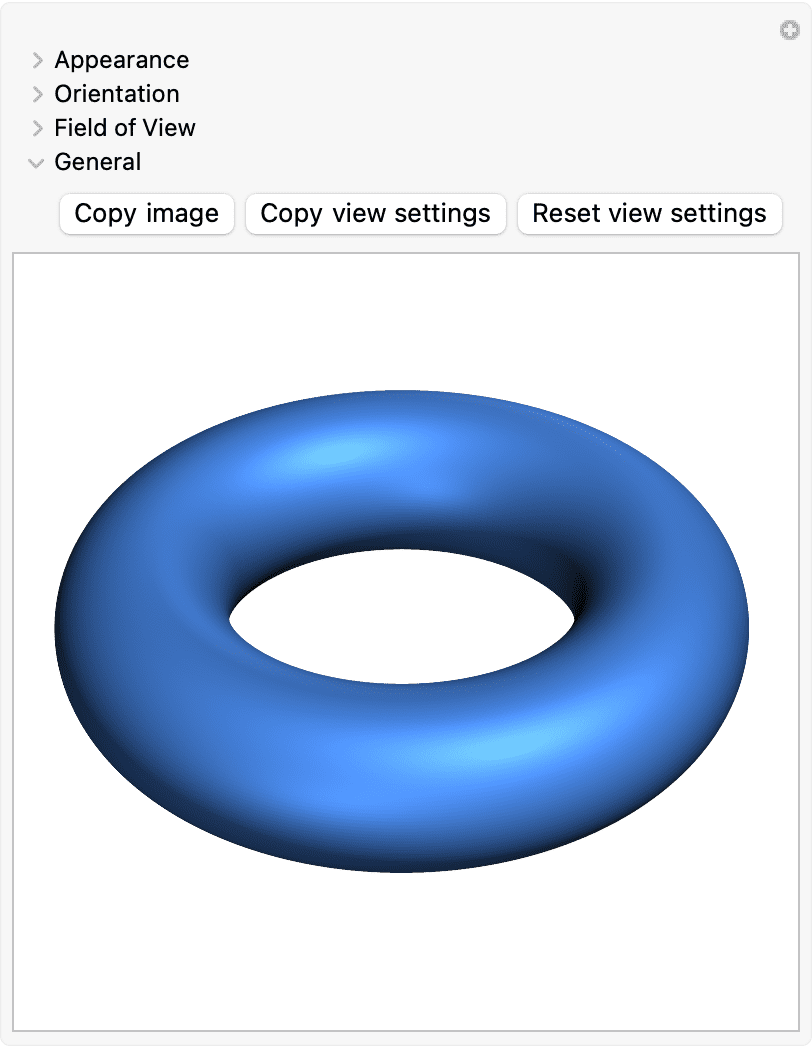Image resolution: width=812 pixels, height=1050 pixels.
Task: Click the plus icon in the top-right corner
Action: 789,30
